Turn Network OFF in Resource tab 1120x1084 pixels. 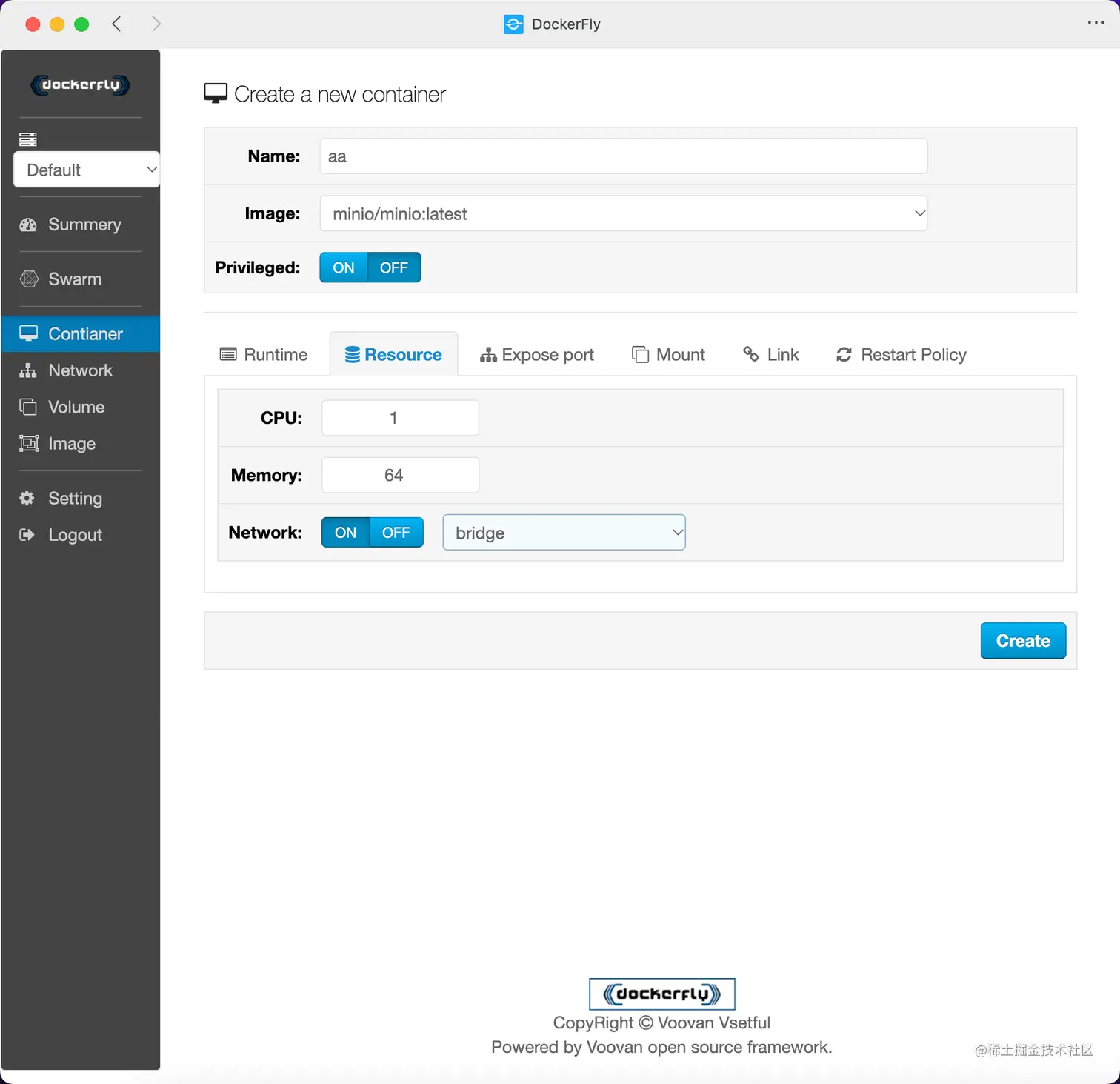tap(396, 532)
